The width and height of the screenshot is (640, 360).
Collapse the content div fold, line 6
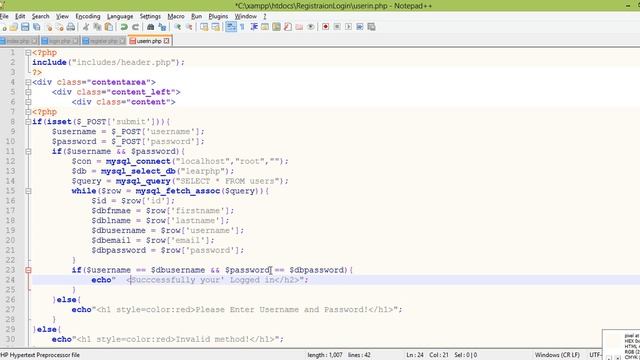point(28,102)
